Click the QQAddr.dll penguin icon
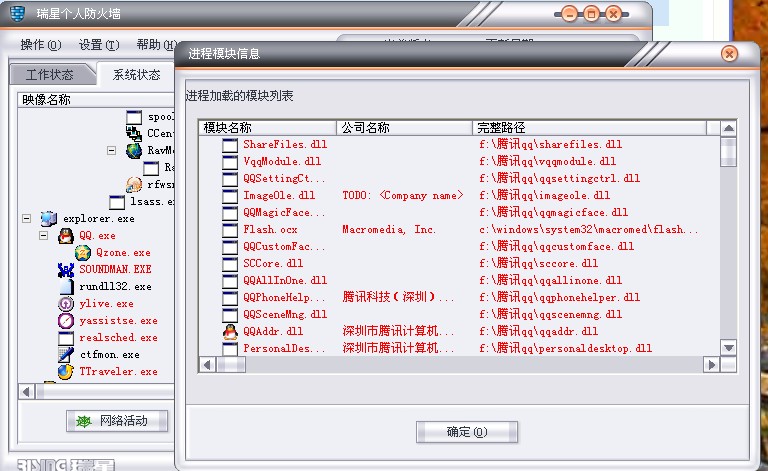 click(230, 331)
